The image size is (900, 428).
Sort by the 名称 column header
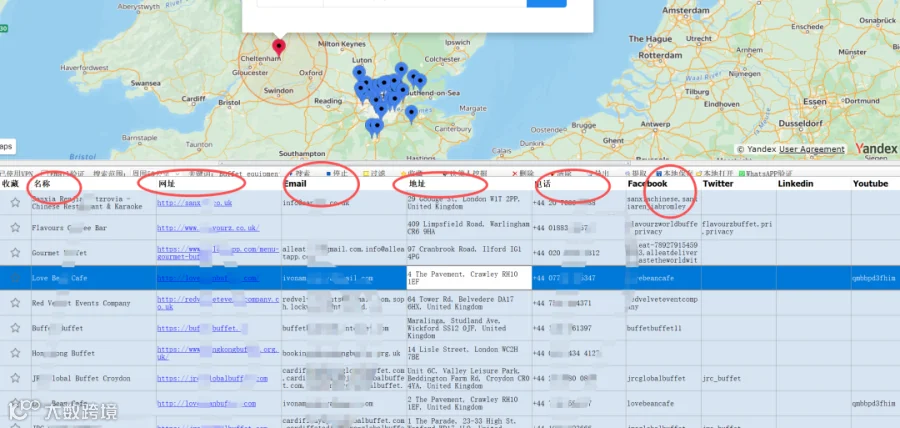click(x=42, y=184)
